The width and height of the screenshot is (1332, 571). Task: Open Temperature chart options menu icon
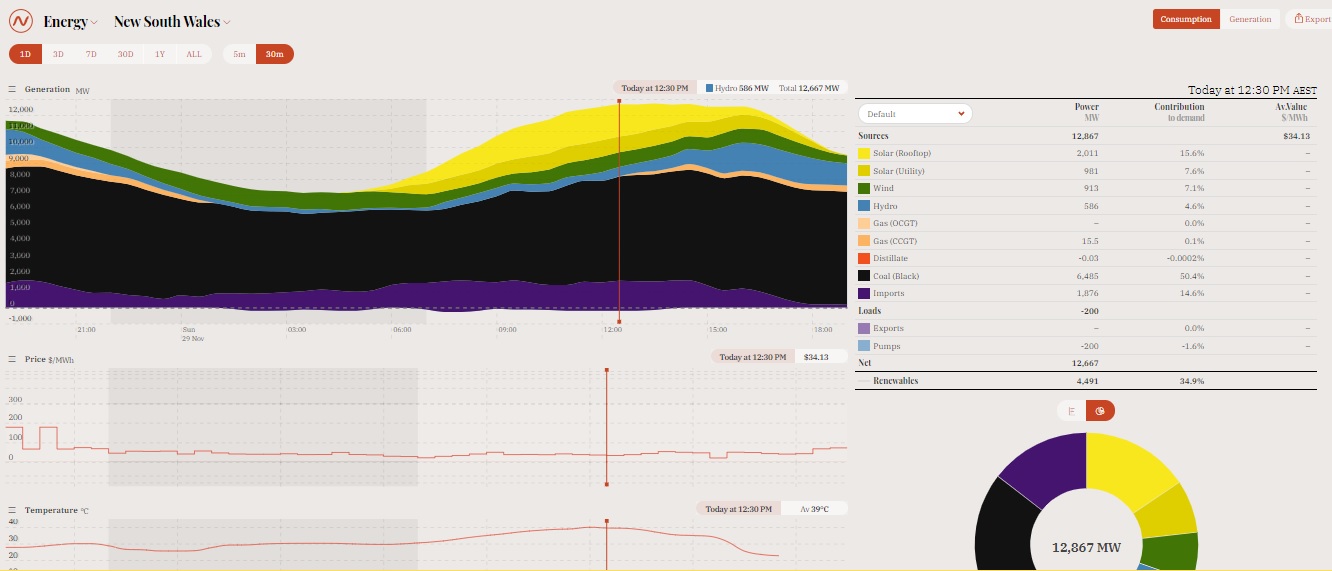(12, 510)
